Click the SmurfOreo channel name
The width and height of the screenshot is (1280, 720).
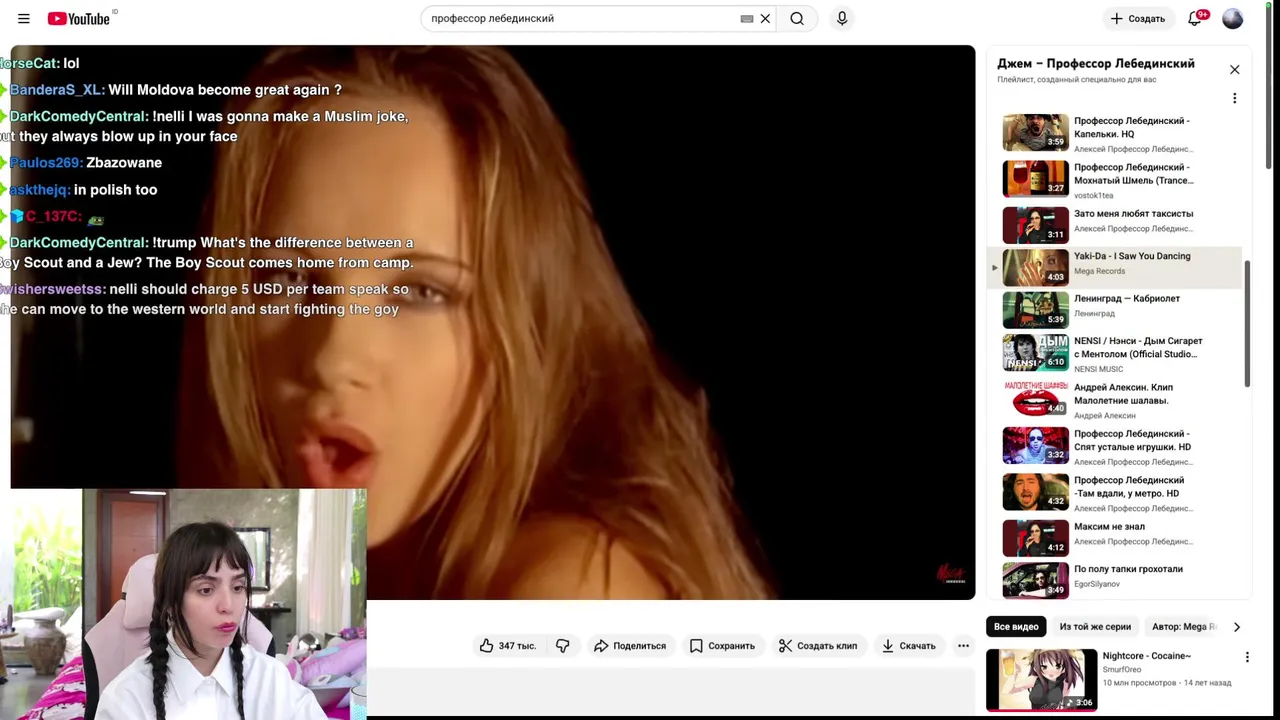pos(1121,670)
